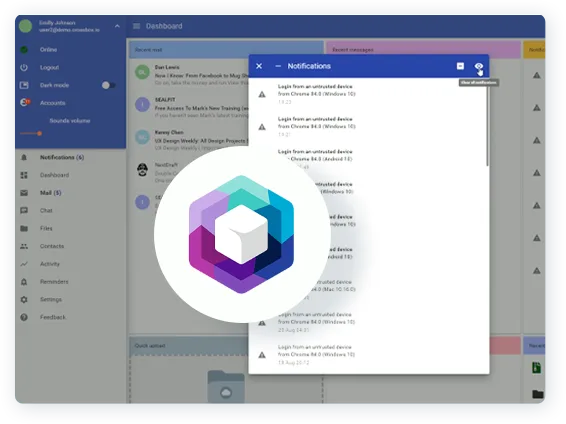This screenshot has width=566, height=424.
Task: Click the Notifications bell icon
Action: point(24,157)
